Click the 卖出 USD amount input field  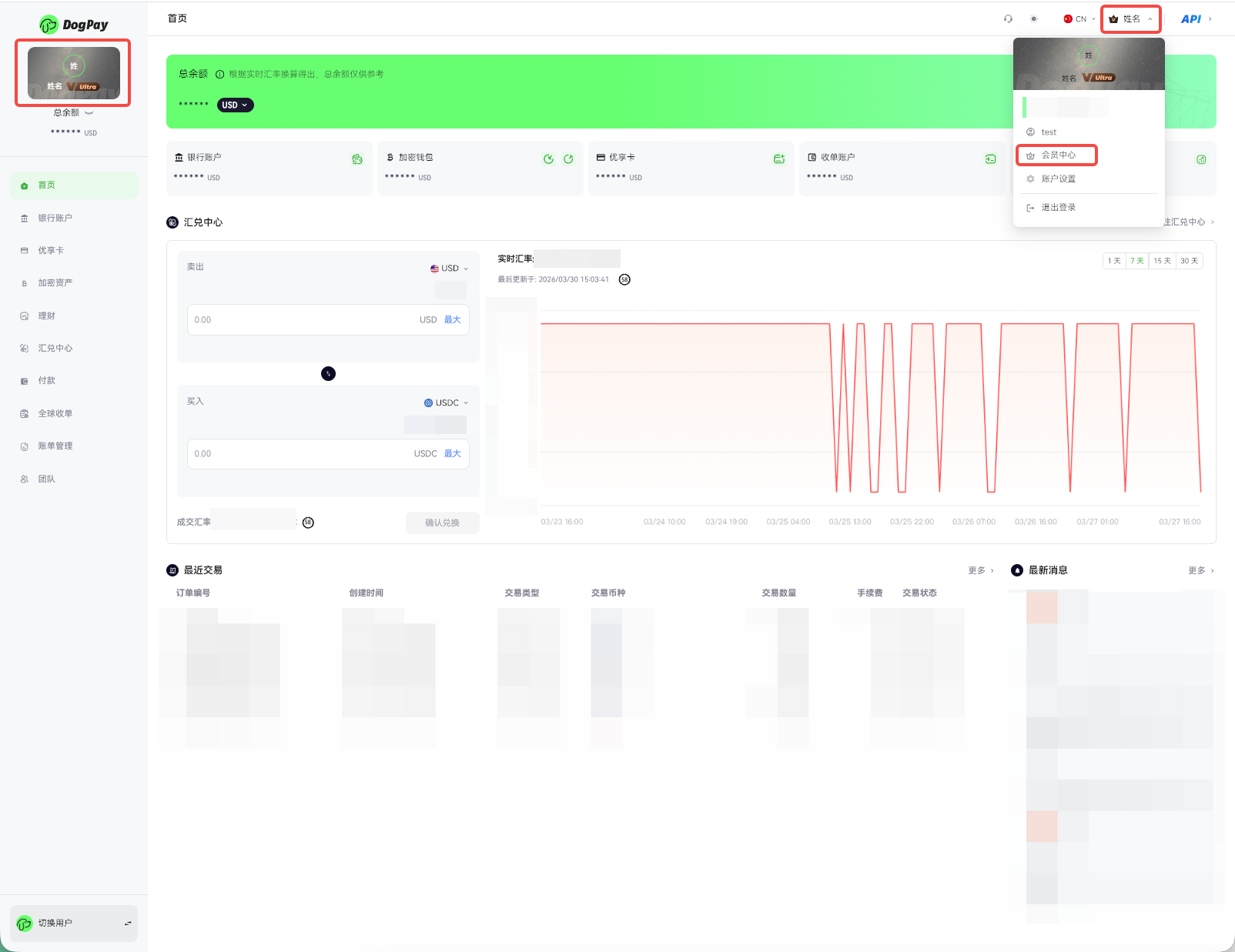click(328, 320)
